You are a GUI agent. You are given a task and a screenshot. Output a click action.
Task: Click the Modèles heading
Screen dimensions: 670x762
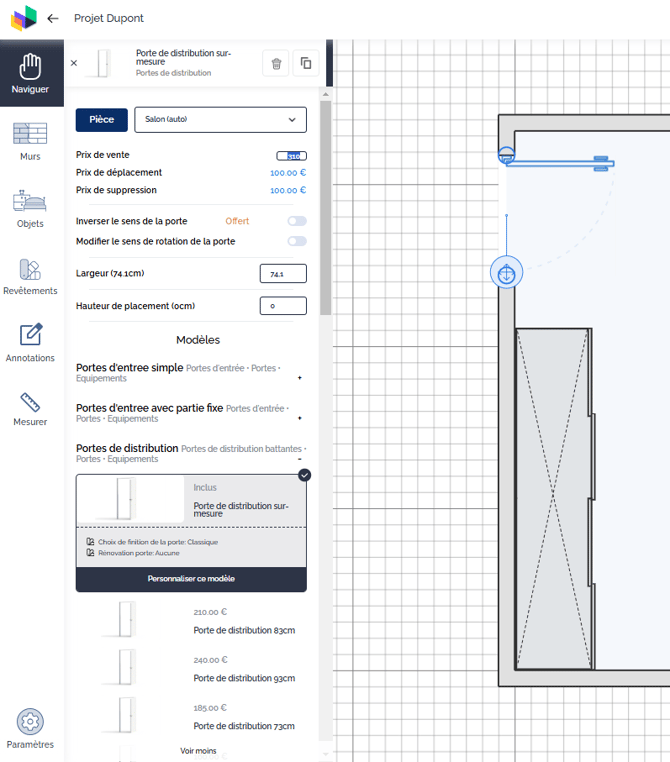pos(198,340)
